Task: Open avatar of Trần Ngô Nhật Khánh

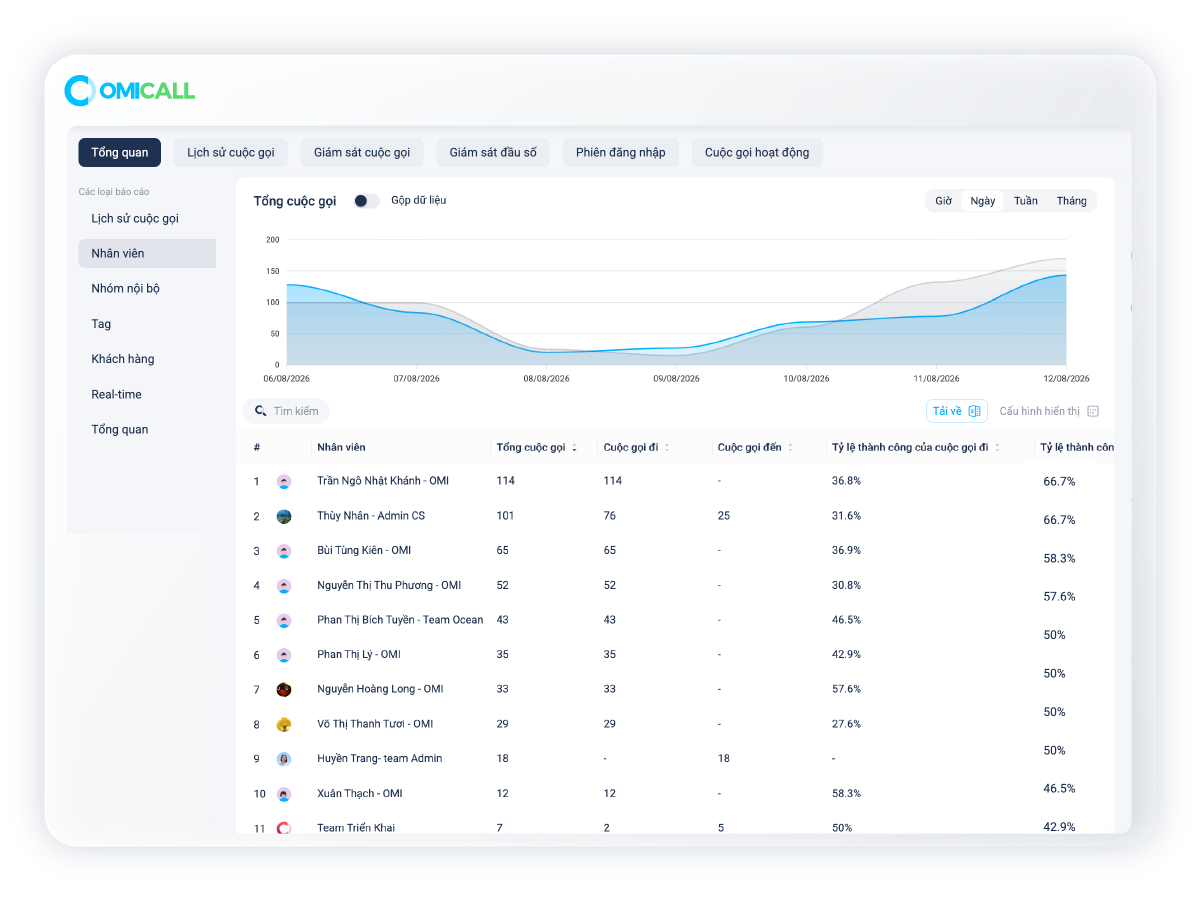Action: tap(284, 481)
